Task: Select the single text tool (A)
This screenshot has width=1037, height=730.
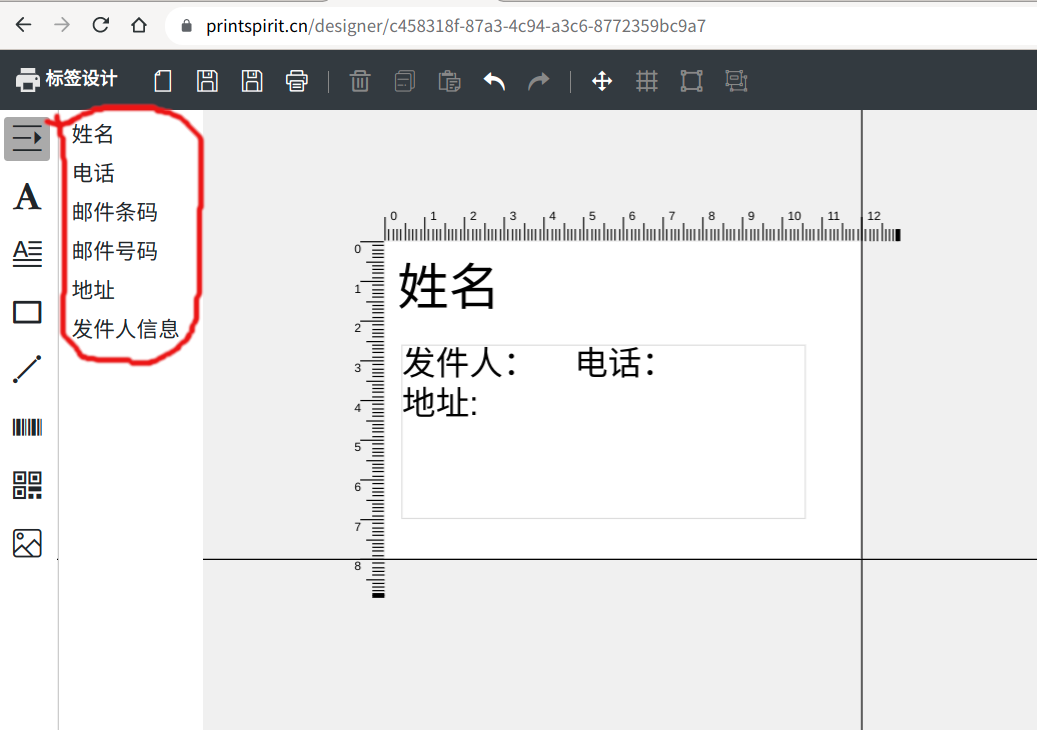Action: (x=27, y=197)
